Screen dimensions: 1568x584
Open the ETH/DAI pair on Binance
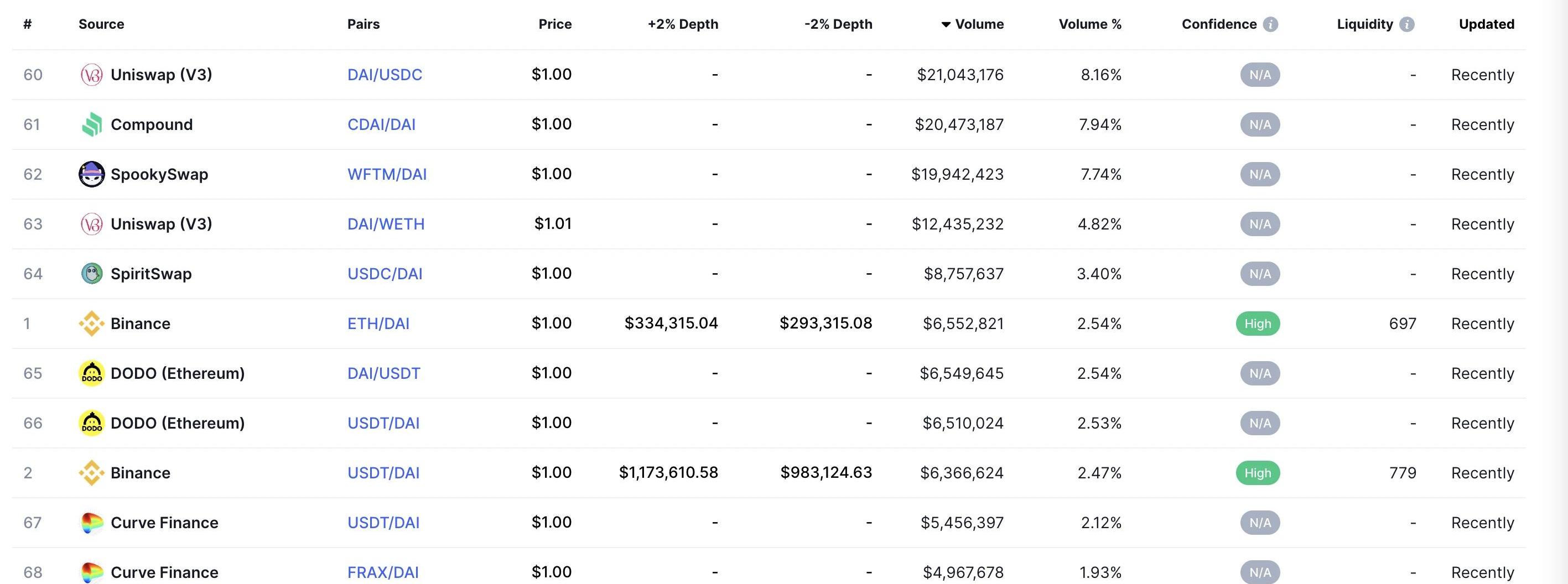378,324
